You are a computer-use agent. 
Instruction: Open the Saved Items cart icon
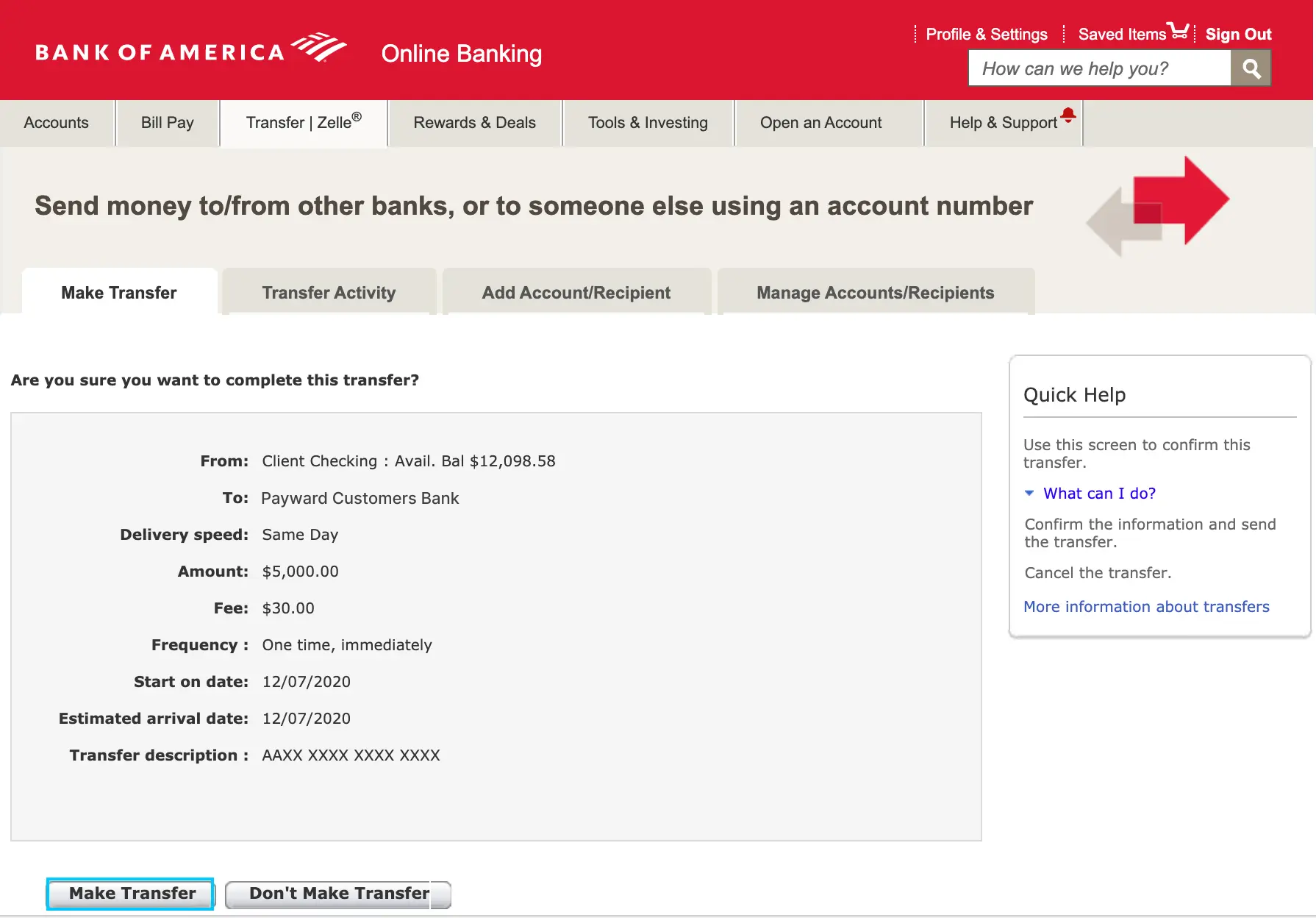coord(1178,31)
